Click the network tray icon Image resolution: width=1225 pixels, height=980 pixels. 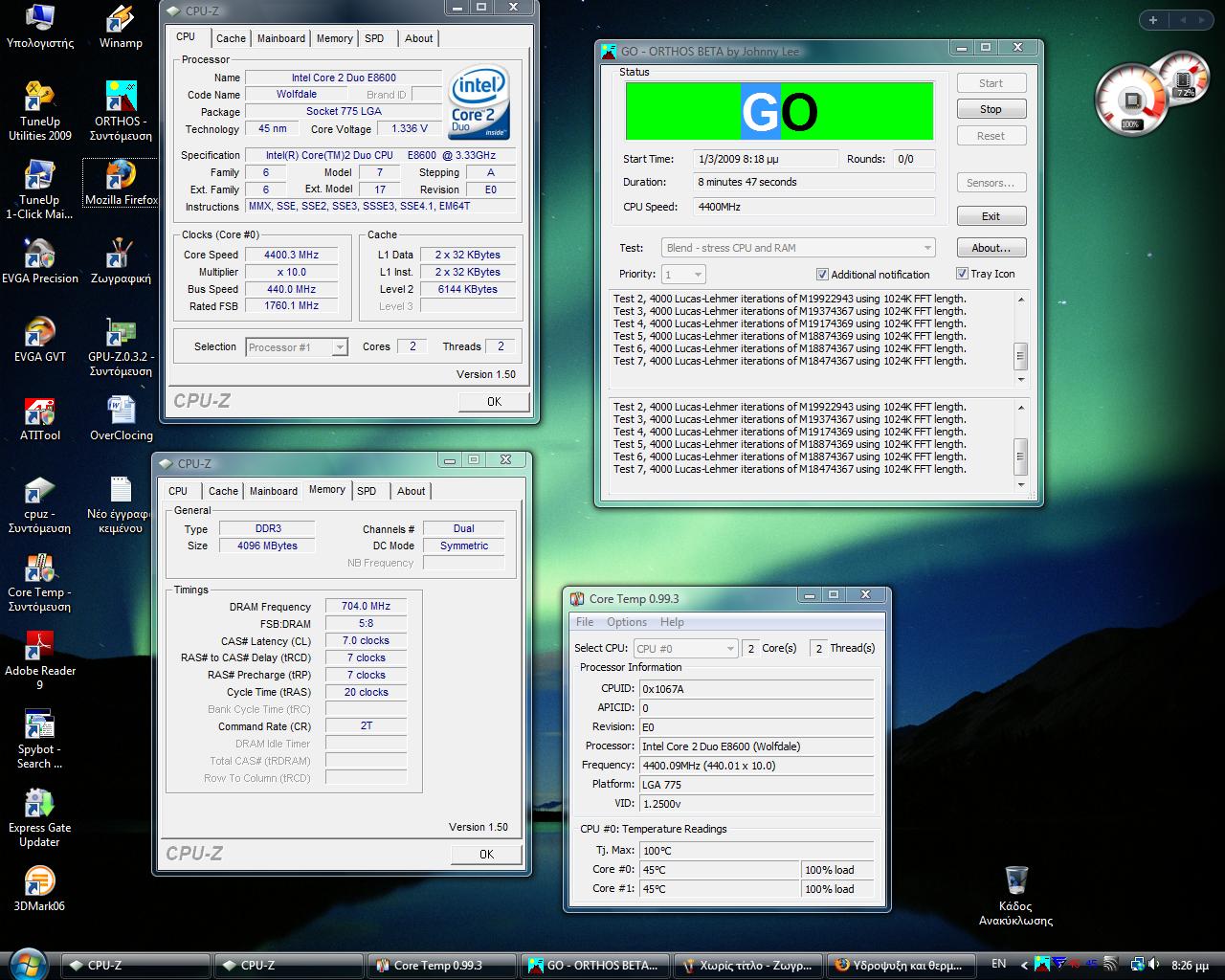pos(1138,965)
